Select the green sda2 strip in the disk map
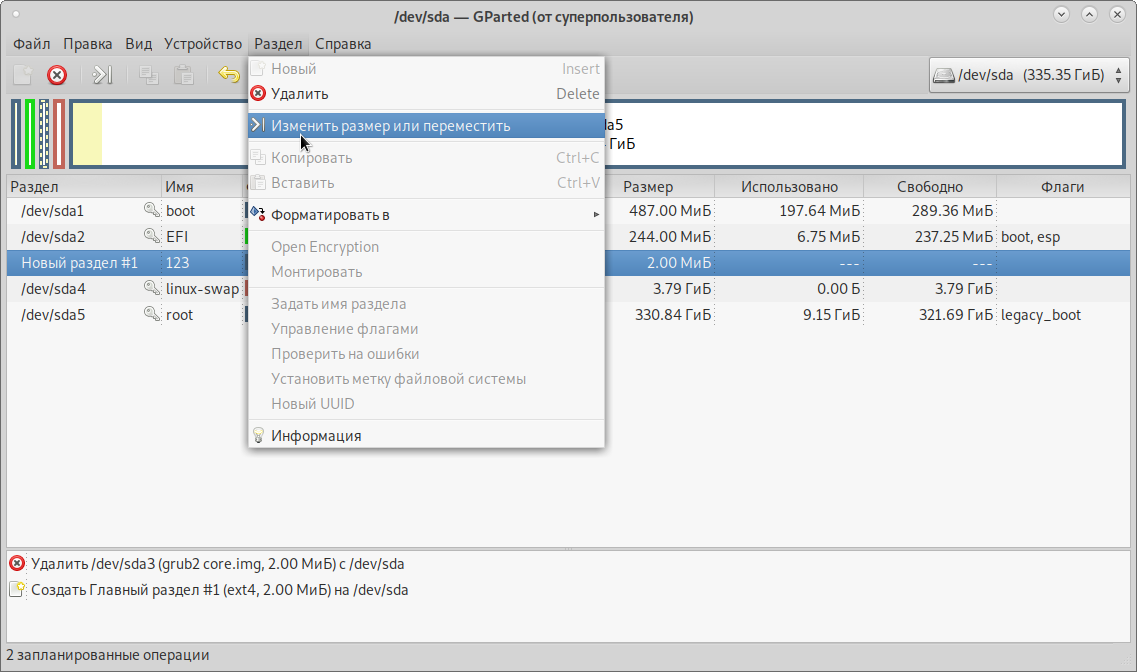 (x=30, y=134)
